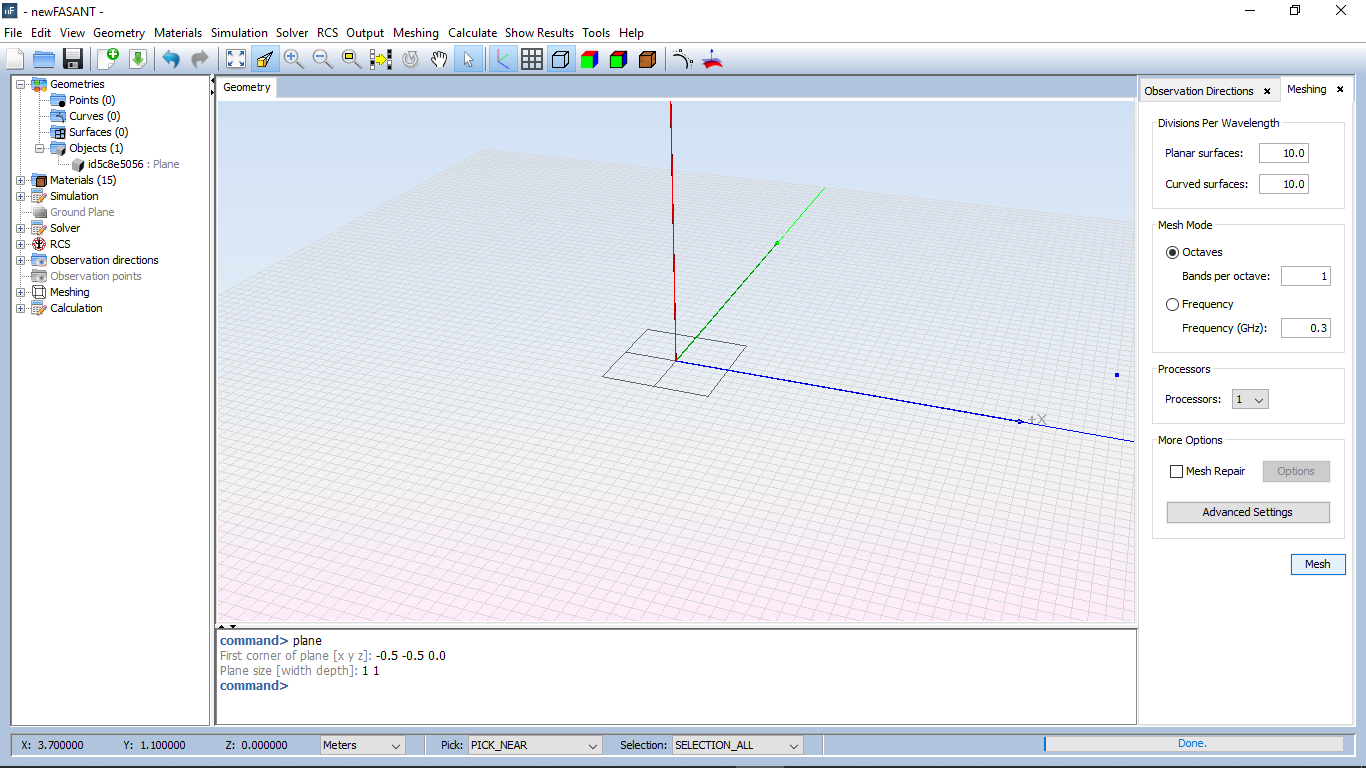The image size is (1366, 768).
Task: Click the fit-to-window expand arrows icon
Action: pos(235,59)
